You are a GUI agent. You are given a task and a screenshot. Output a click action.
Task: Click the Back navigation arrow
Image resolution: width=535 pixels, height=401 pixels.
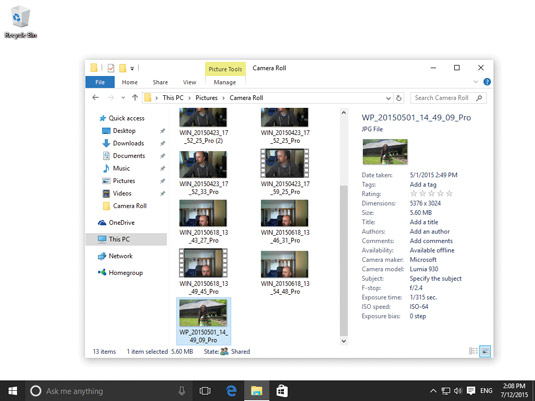pos(96,98)
